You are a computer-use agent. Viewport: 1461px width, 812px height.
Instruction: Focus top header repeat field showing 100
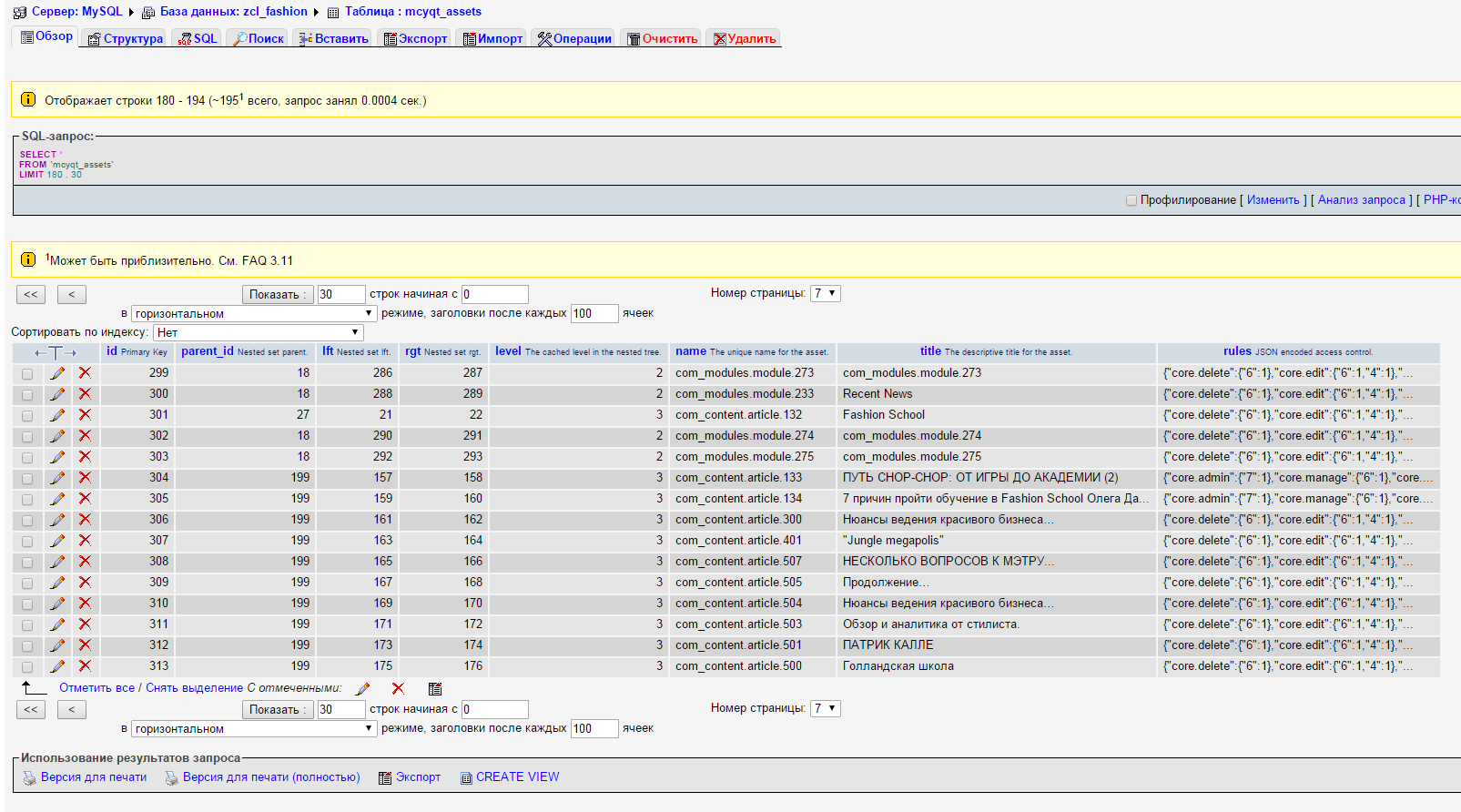594,313
